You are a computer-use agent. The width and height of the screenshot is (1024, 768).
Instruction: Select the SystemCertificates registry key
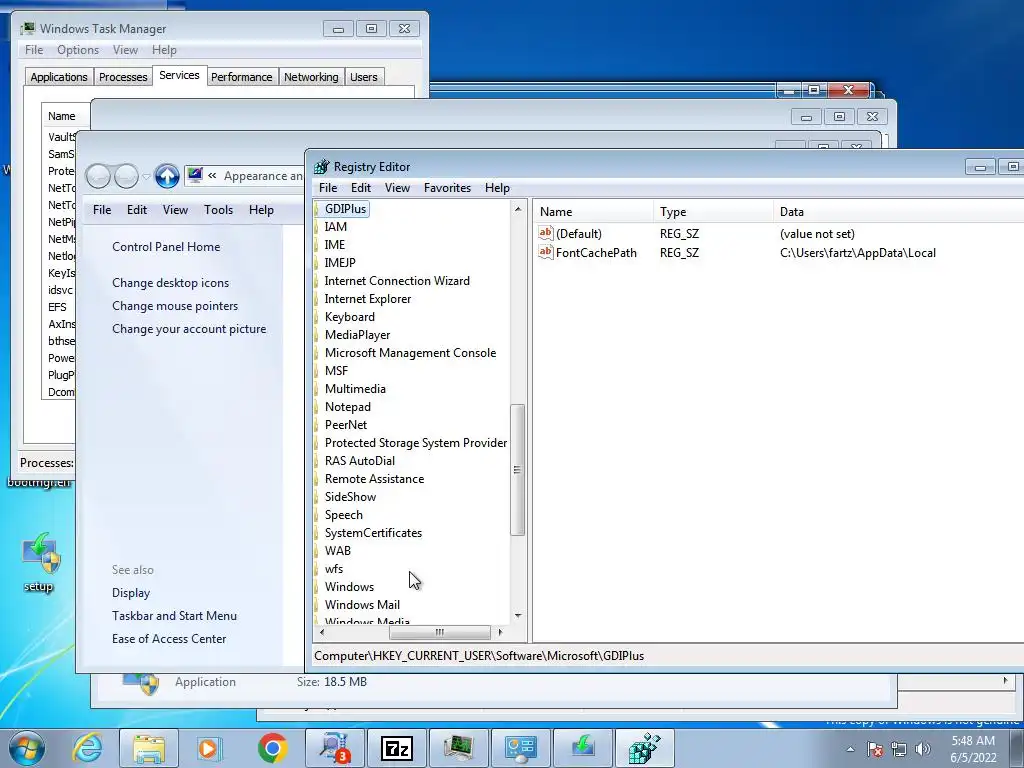373,532
